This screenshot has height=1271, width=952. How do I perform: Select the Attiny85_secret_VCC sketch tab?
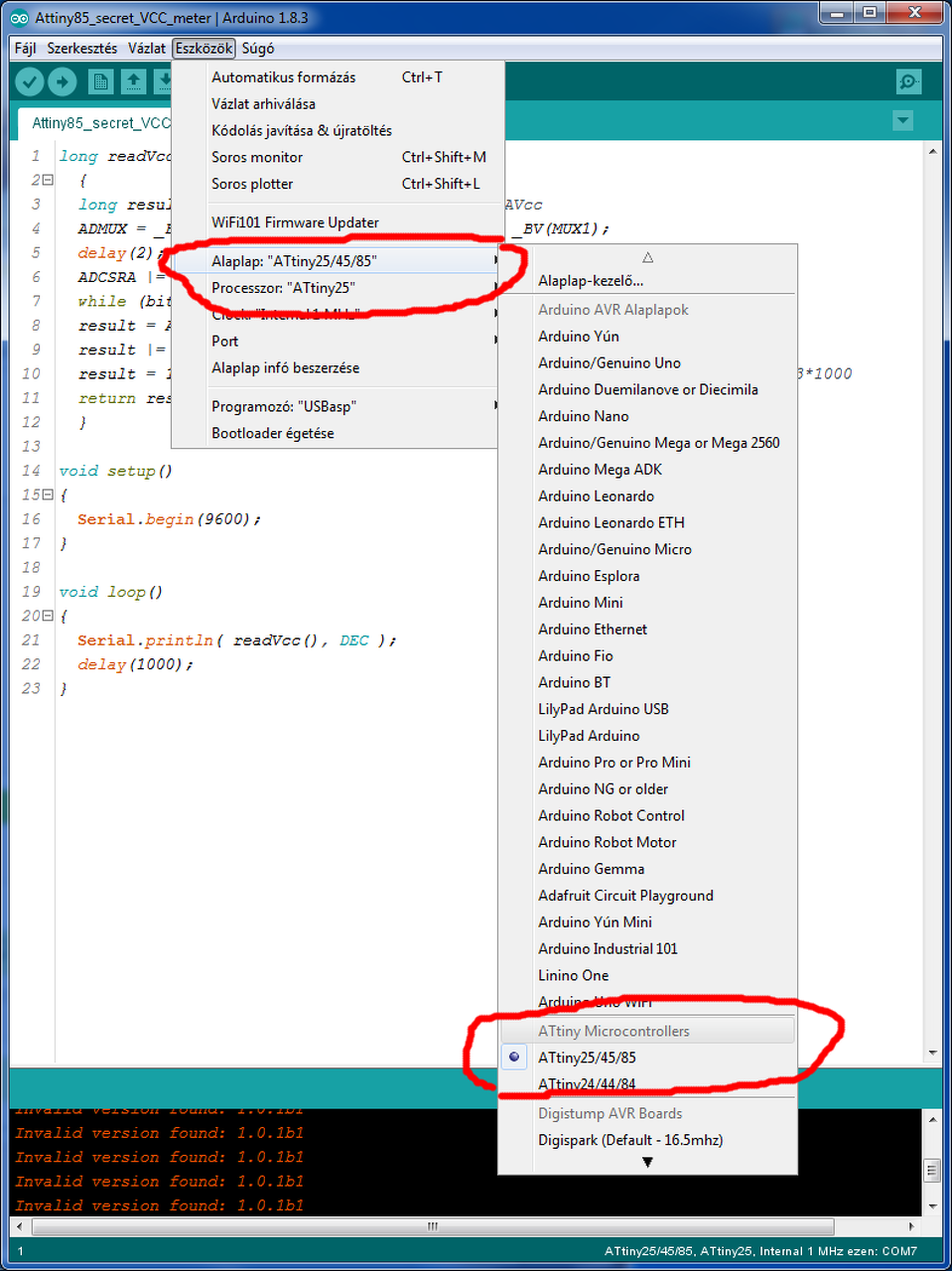pos(97,123)
